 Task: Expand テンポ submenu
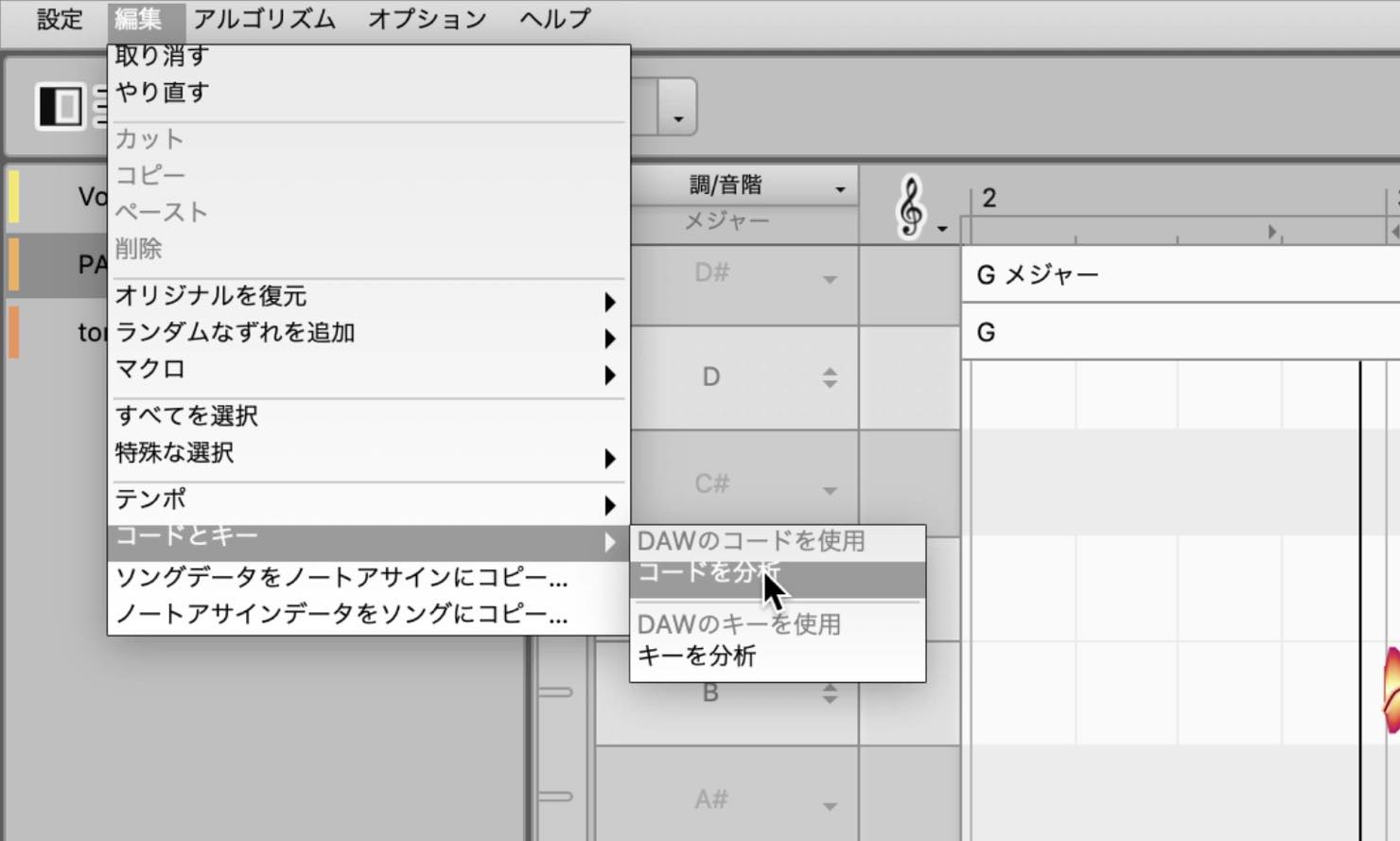point(369,499)
